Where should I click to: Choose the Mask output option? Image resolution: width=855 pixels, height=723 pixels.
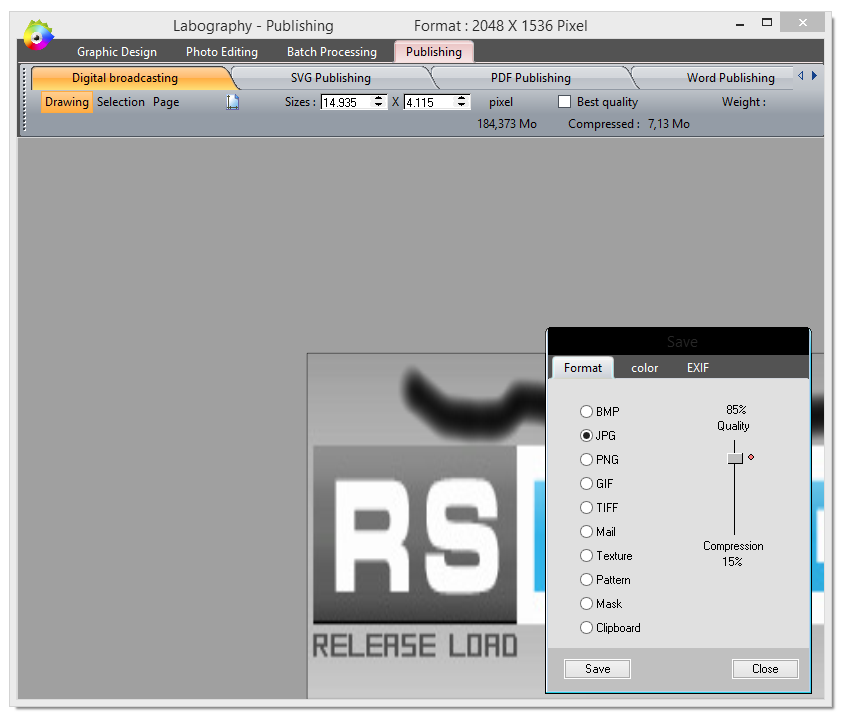pyautogui.click(x=586, y=604)
